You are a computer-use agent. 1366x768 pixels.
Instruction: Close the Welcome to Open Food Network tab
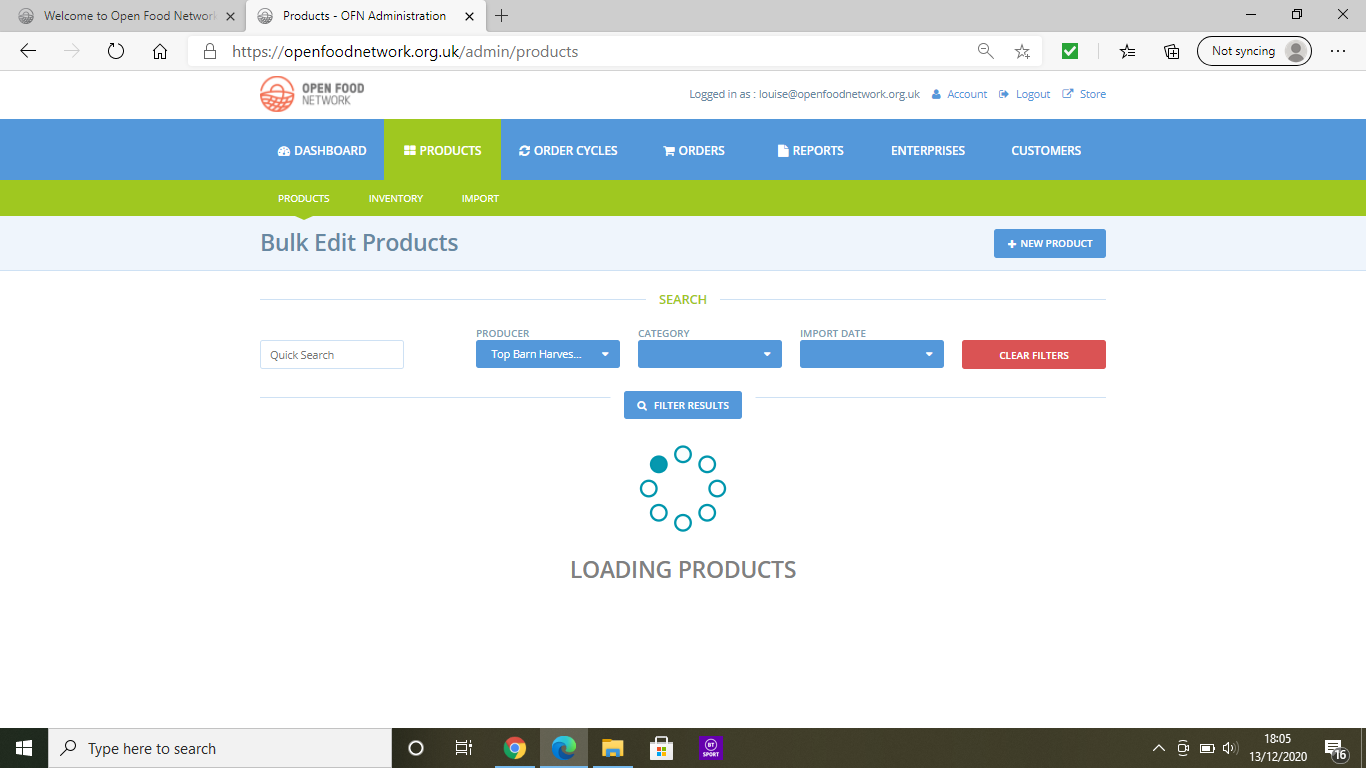tap(232, 16)
